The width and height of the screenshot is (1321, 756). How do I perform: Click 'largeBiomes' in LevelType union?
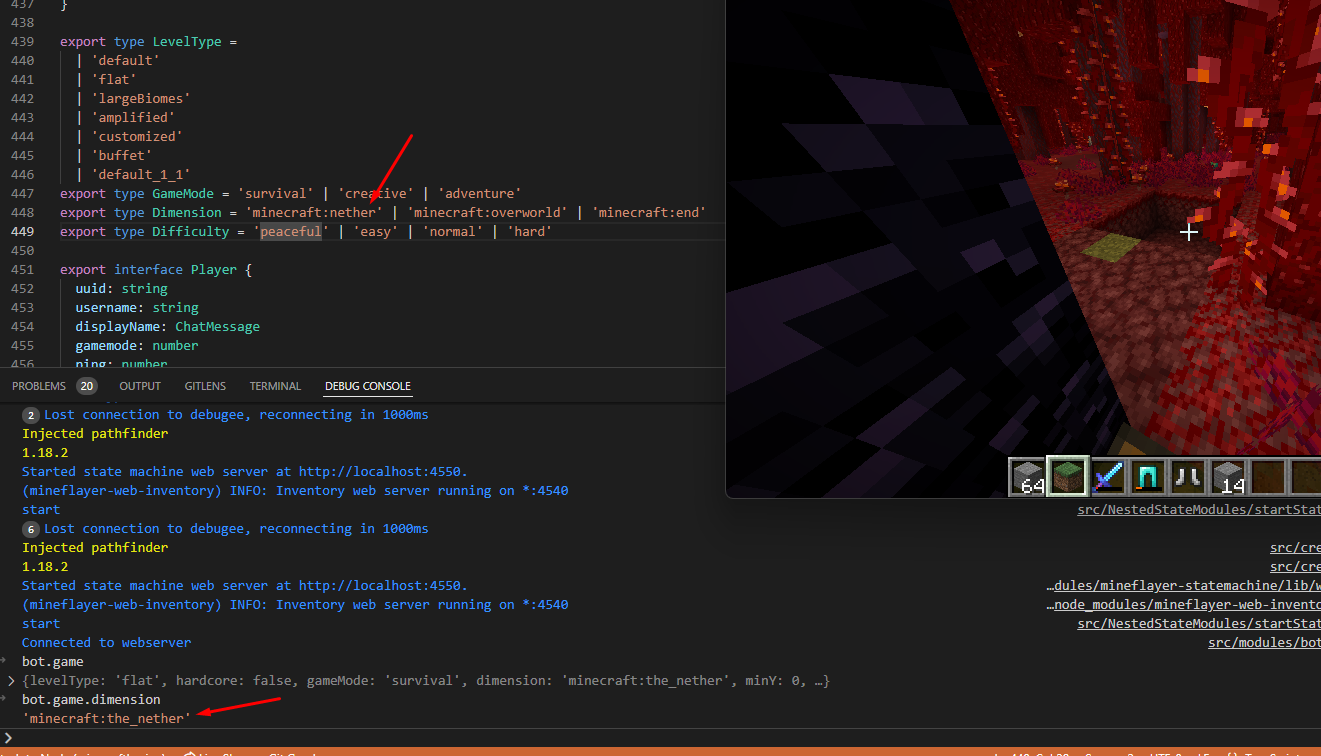[x=140, y=99]
